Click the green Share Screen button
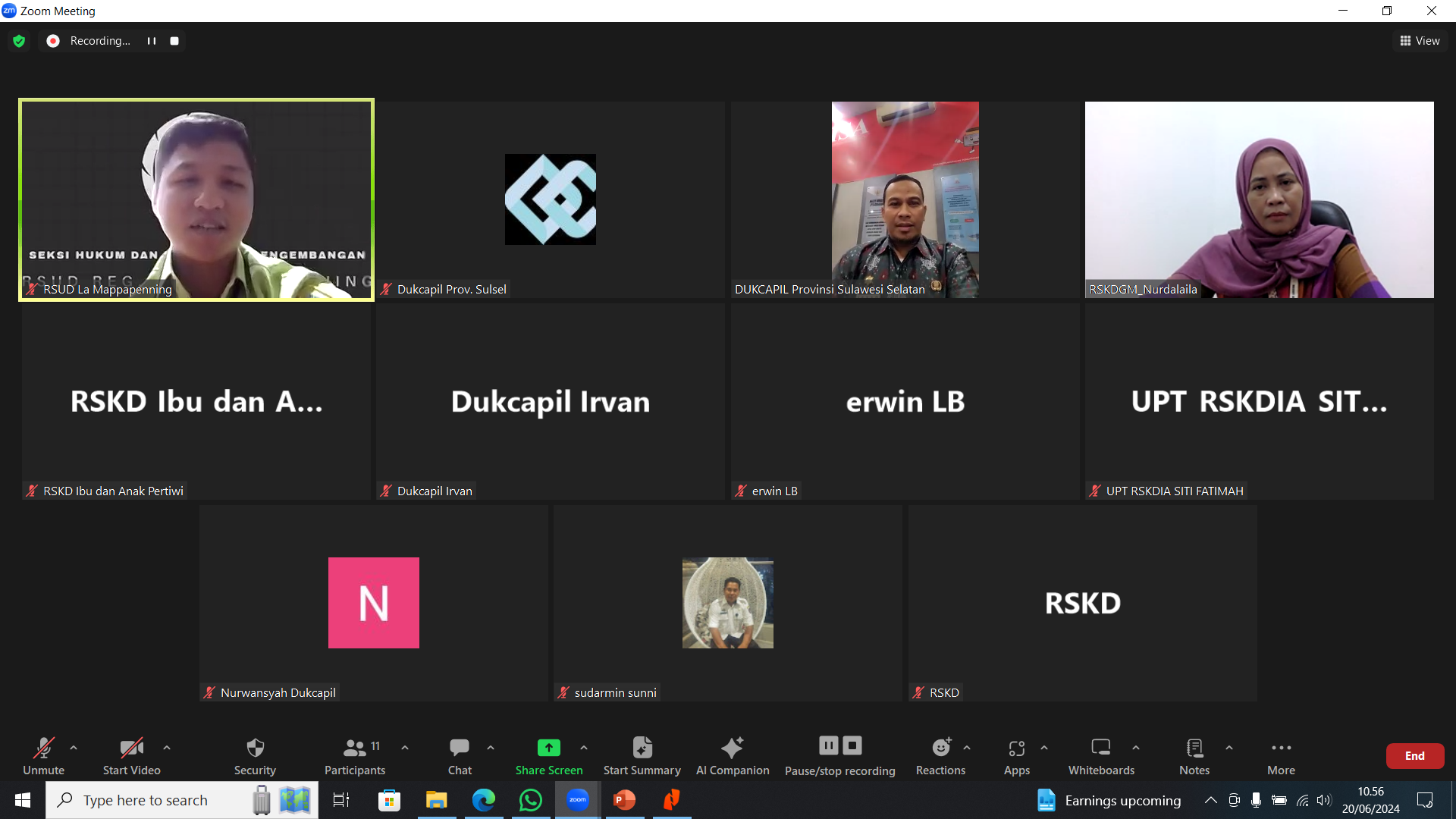Screen dimensions: 1456x819 (549, 755)
